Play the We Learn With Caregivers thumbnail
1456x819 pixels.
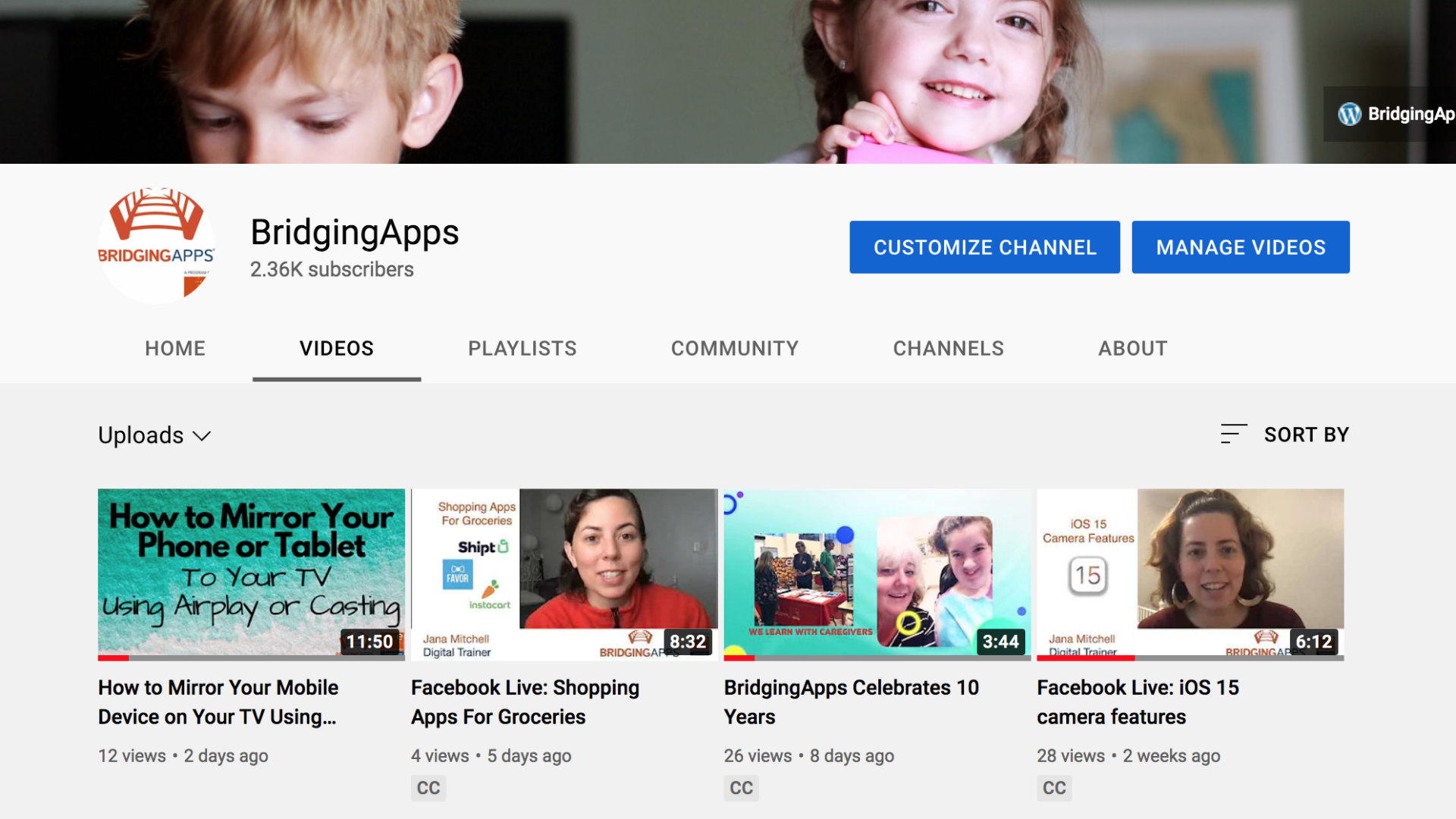coord(877,573)
